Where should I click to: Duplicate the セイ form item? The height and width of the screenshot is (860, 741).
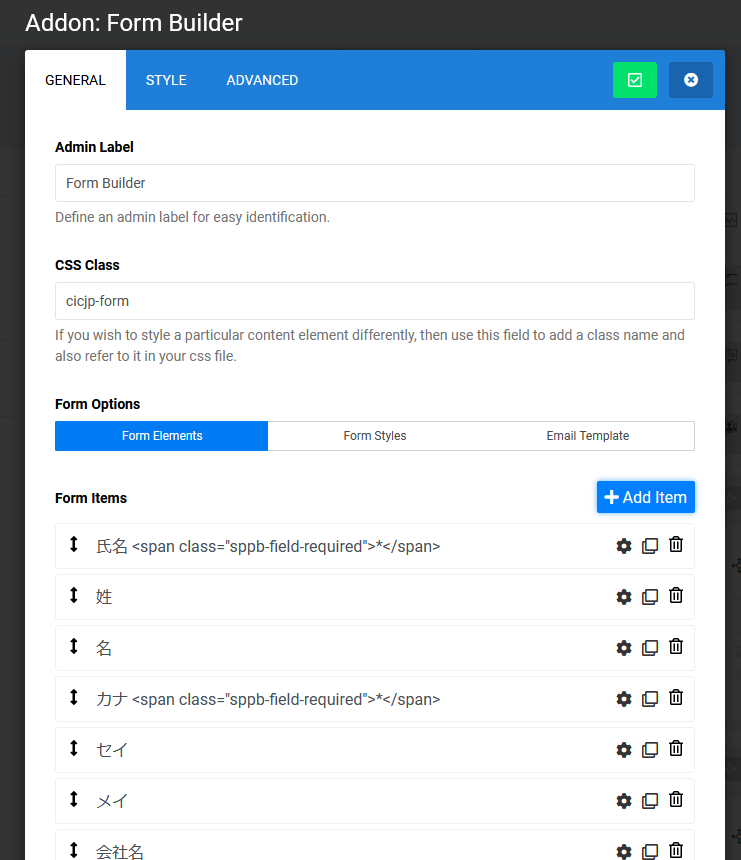[650, 749]
